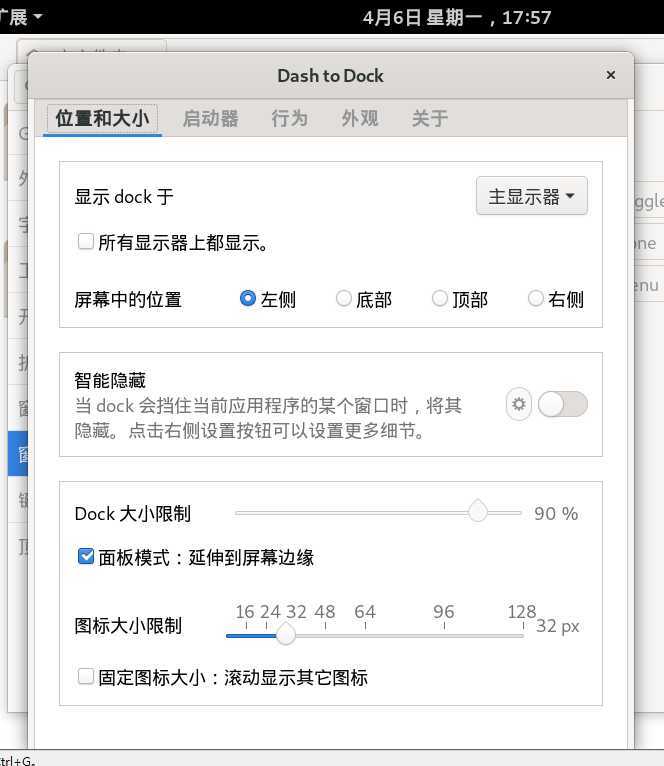Viewport: 664px width, 766px height.
Task: Select the 底部 position radio button
Action: 343,298
